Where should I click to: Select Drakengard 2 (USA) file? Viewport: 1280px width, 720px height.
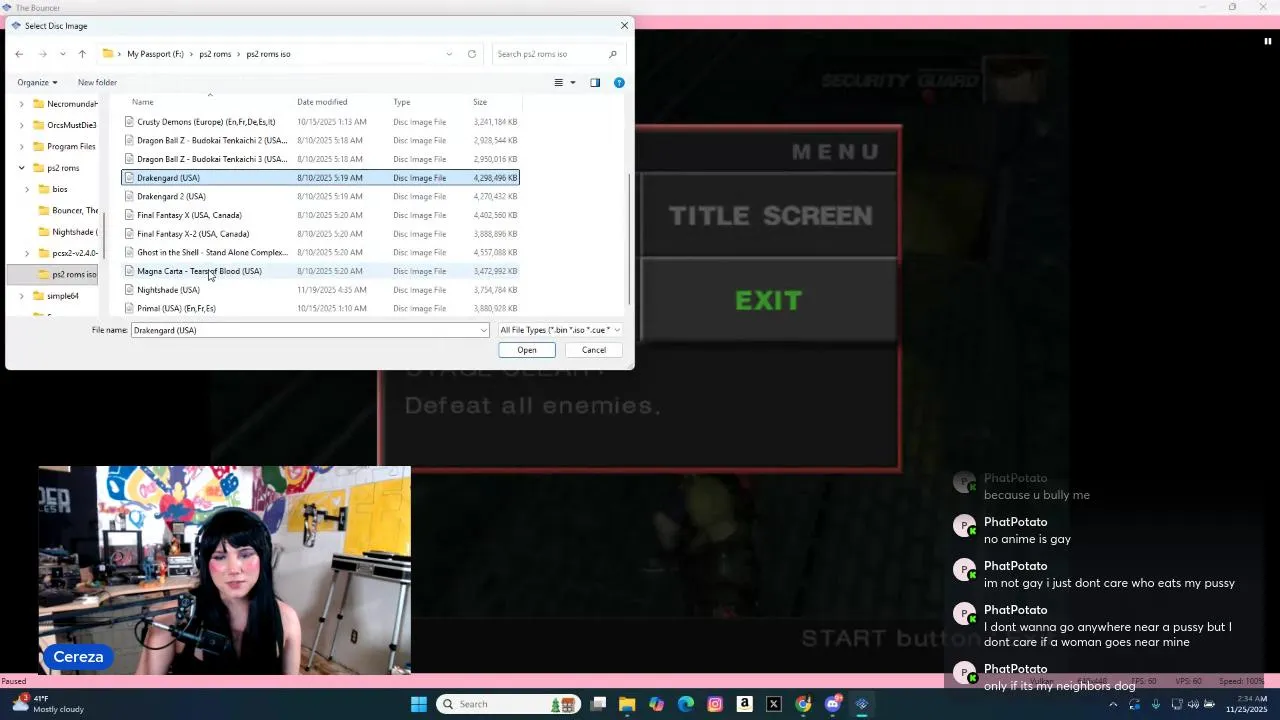[320, 197]
